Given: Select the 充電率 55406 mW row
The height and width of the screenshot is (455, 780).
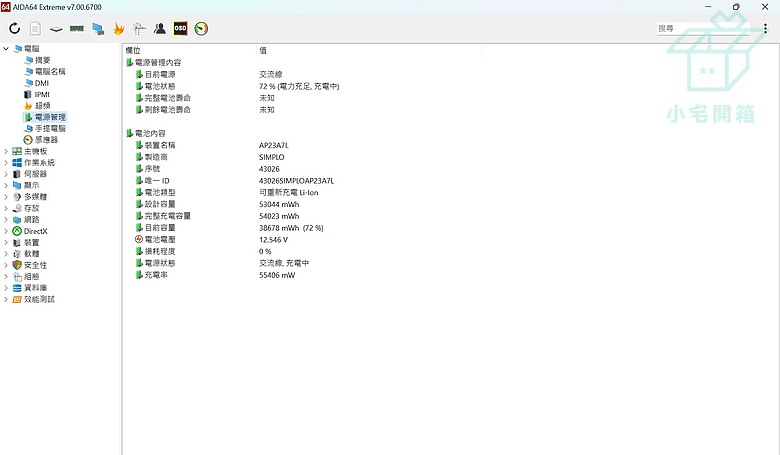Looking at the screenshot, I should point(215,274).
